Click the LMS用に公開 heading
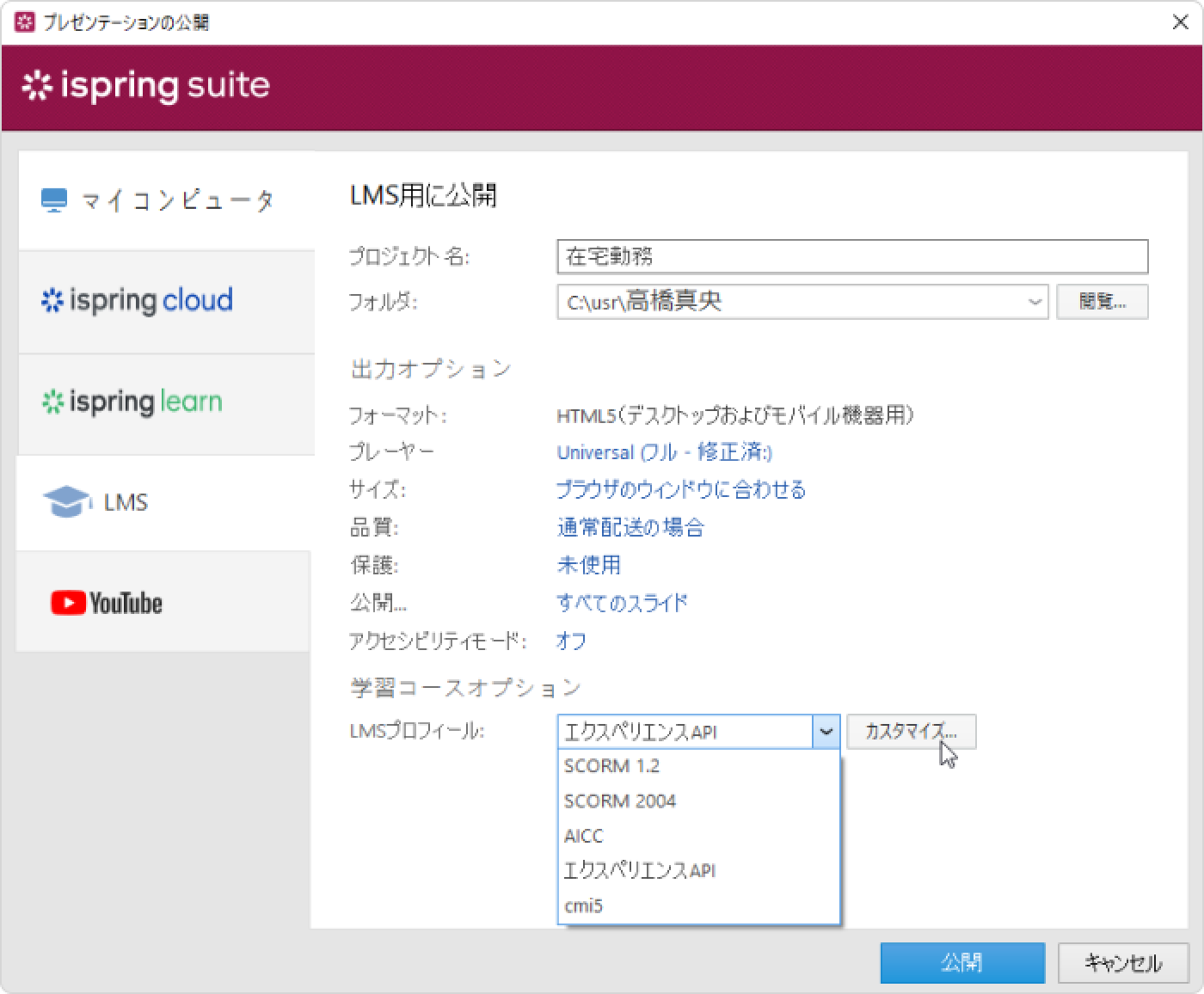Screen dimensions: 1204x994 422,196
